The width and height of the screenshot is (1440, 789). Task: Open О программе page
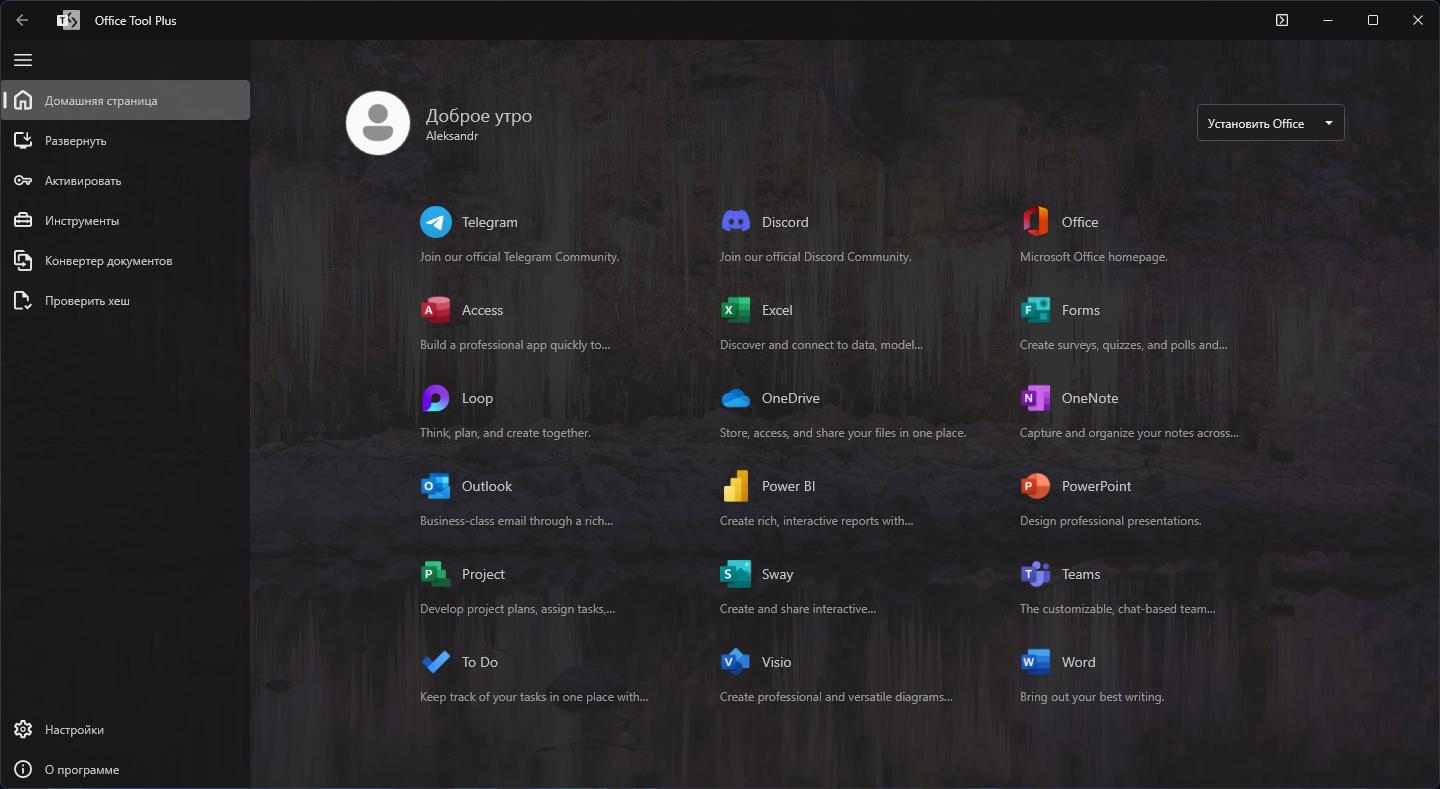pos(126,770)
